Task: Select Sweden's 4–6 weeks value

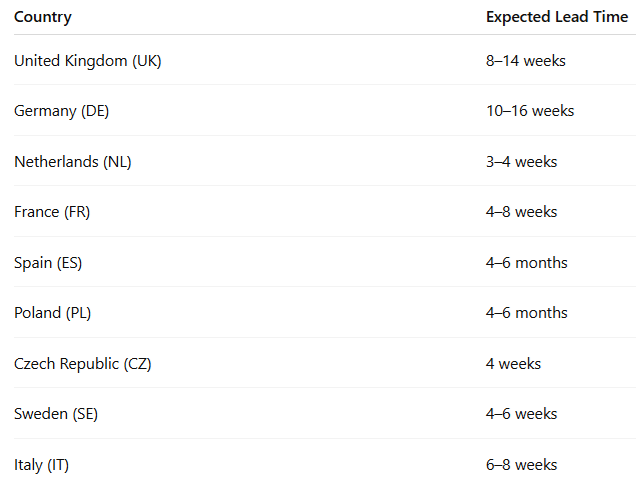Action: 522,414
